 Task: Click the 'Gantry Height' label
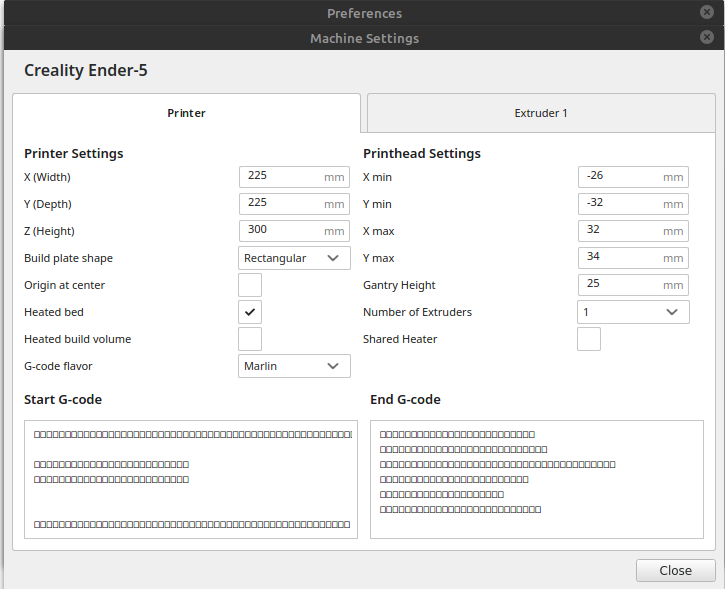(x=399, y=285)
